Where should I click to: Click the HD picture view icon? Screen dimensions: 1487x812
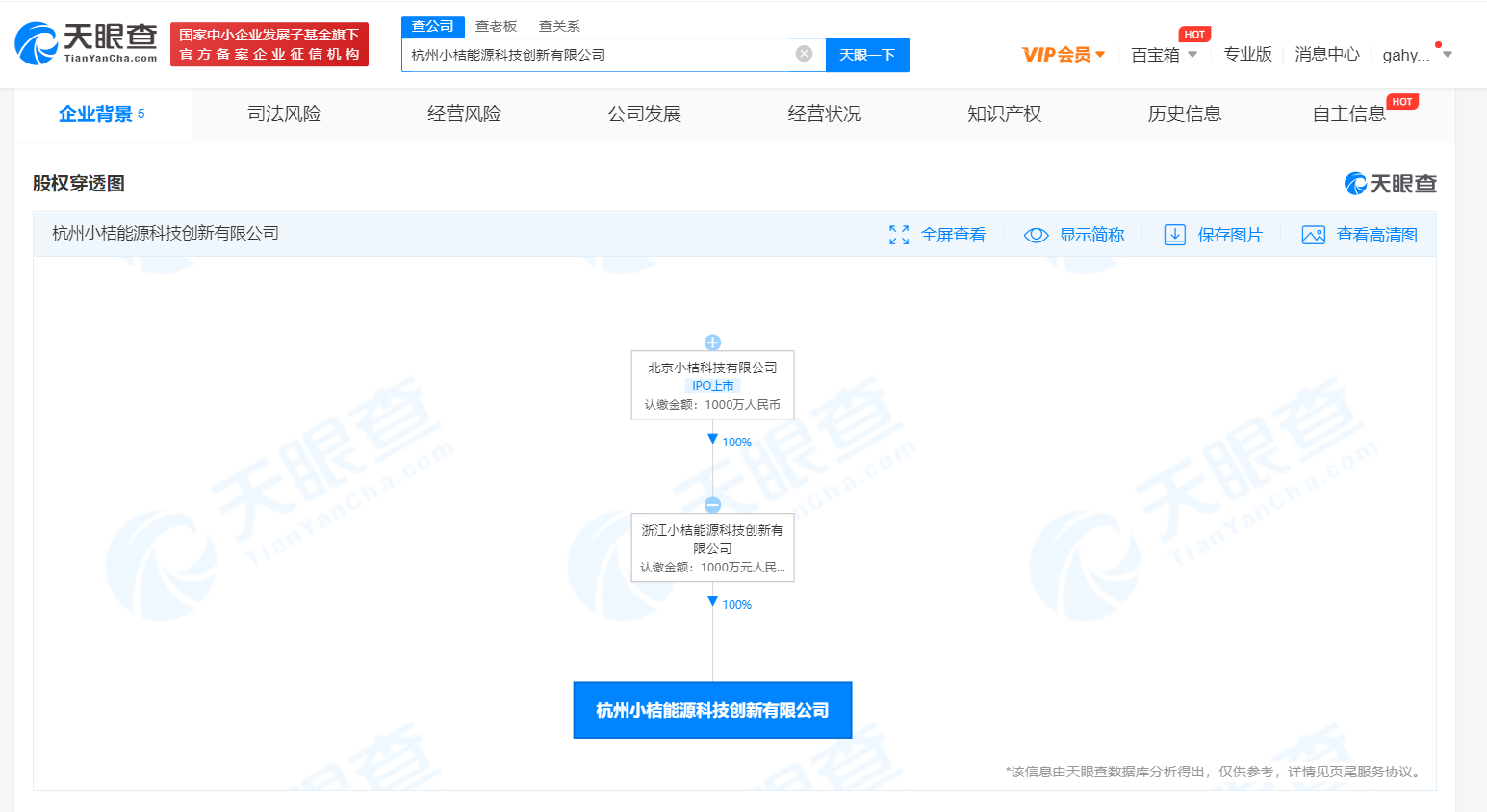(x=1313, y=235)
